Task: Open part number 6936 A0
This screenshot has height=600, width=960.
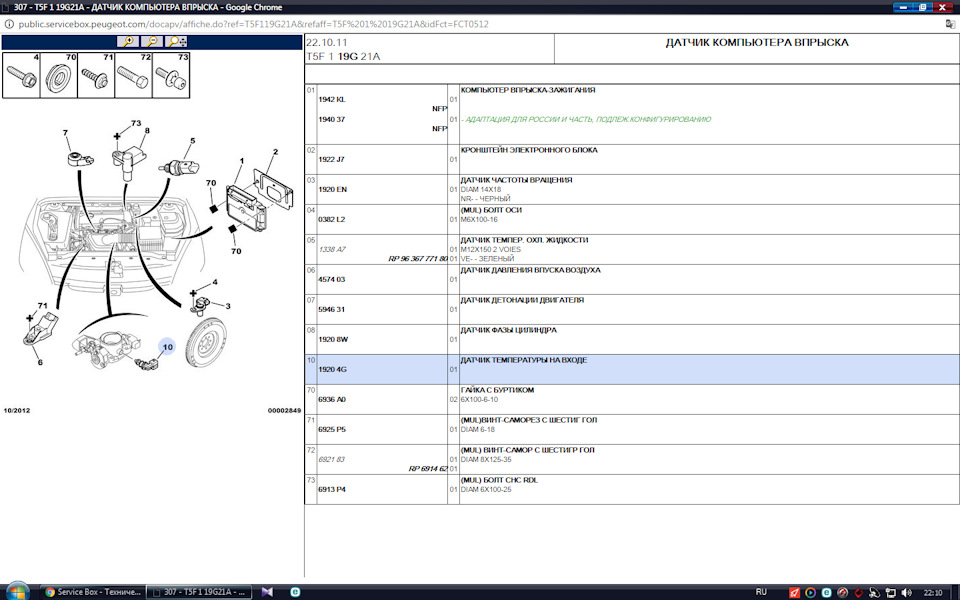Action: (x=332, y=399)
